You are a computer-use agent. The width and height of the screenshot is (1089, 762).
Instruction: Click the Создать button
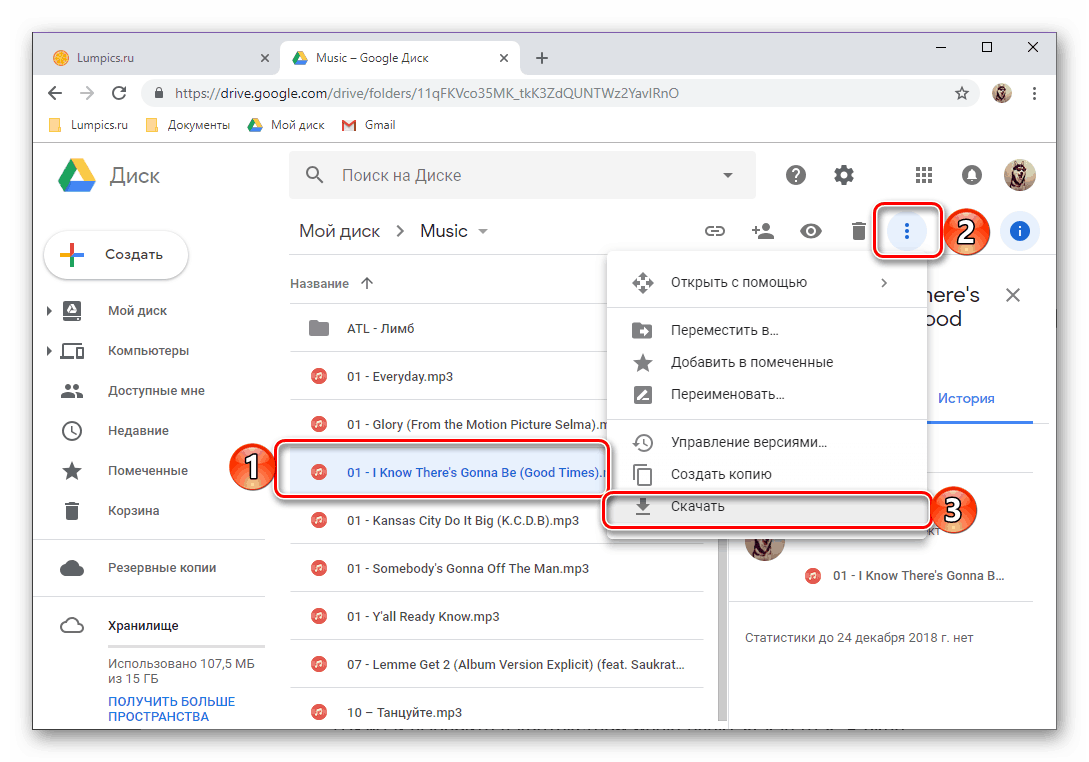tap(115, 255)
